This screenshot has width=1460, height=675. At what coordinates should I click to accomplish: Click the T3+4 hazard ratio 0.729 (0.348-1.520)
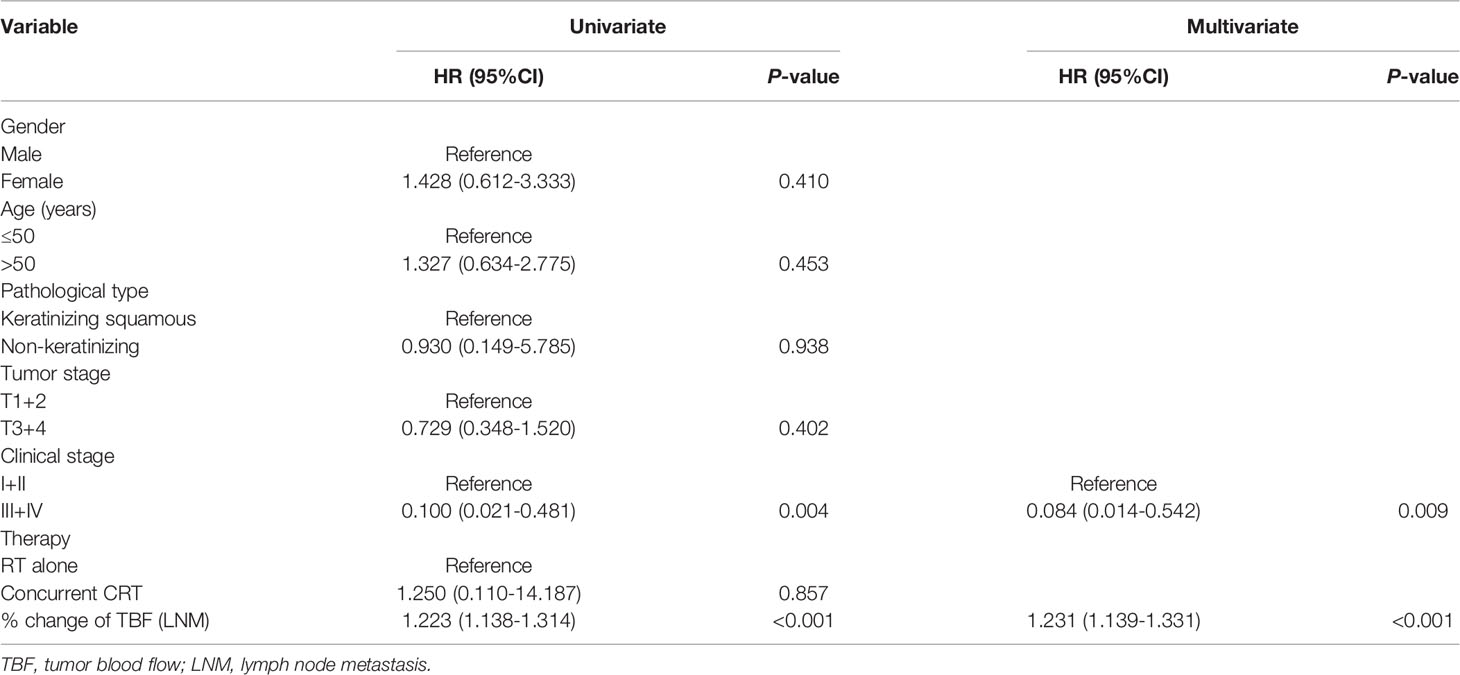click(x=489, y=428)
